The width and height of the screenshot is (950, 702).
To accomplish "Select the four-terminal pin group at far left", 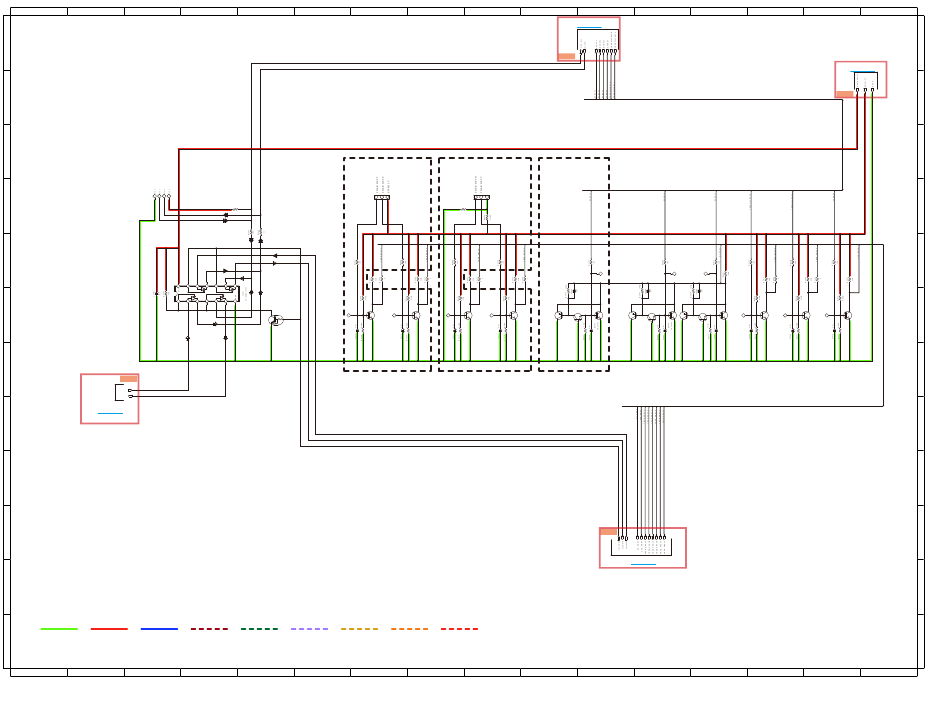I will click(162, 195).
